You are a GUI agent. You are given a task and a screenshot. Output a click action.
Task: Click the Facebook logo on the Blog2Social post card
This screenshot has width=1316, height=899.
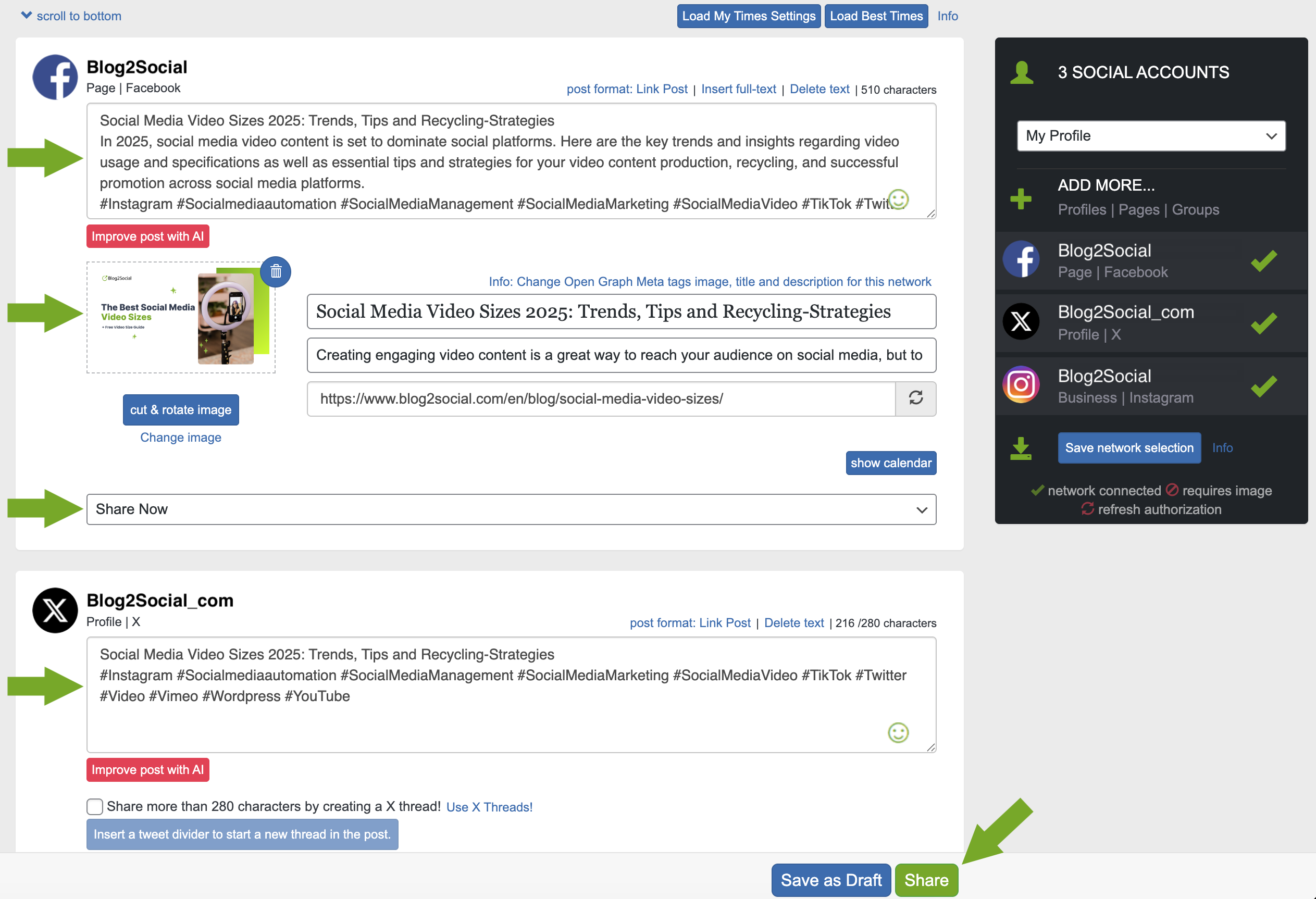[x=55, y=77]
